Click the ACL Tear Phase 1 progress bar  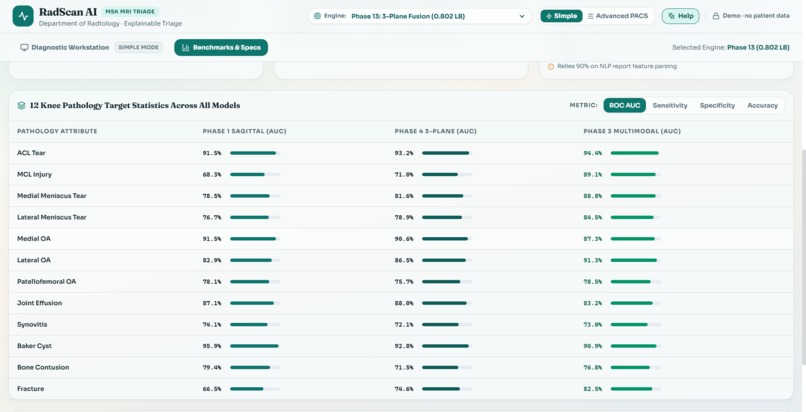point(255,153)
